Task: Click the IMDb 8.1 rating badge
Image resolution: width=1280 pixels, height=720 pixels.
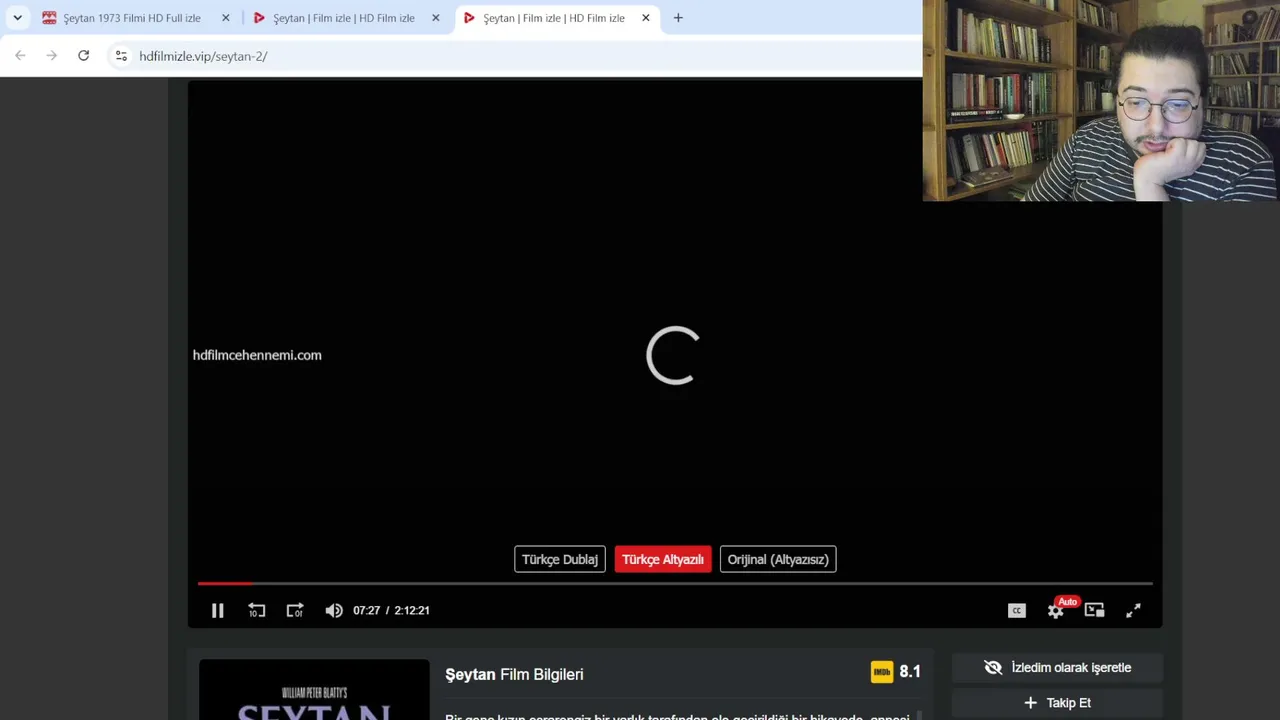Action: point(896,672)
